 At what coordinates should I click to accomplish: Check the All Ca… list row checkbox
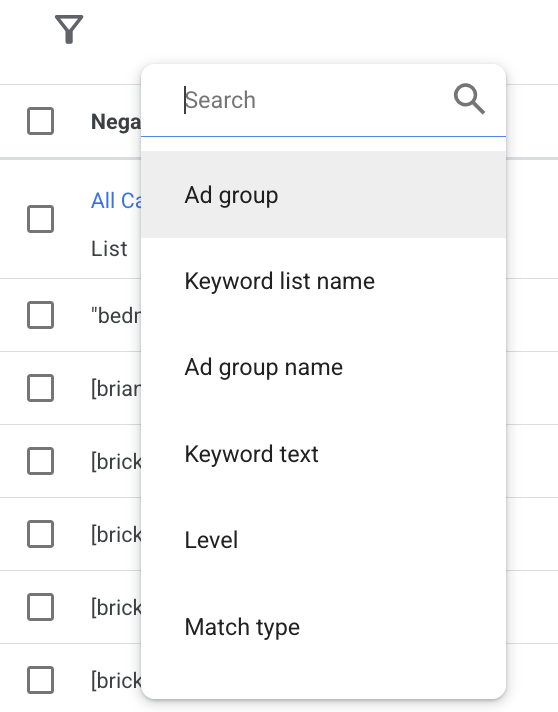40,219
